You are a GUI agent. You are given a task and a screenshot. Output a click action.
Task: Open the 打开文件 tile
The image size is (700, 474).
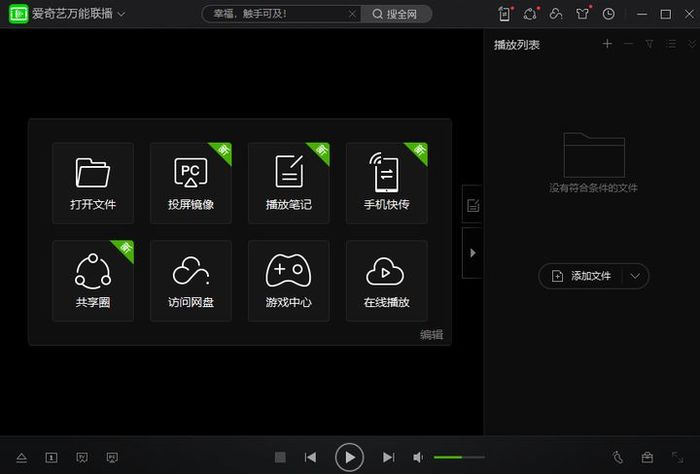pyautogui.click(x=93, y=183)
